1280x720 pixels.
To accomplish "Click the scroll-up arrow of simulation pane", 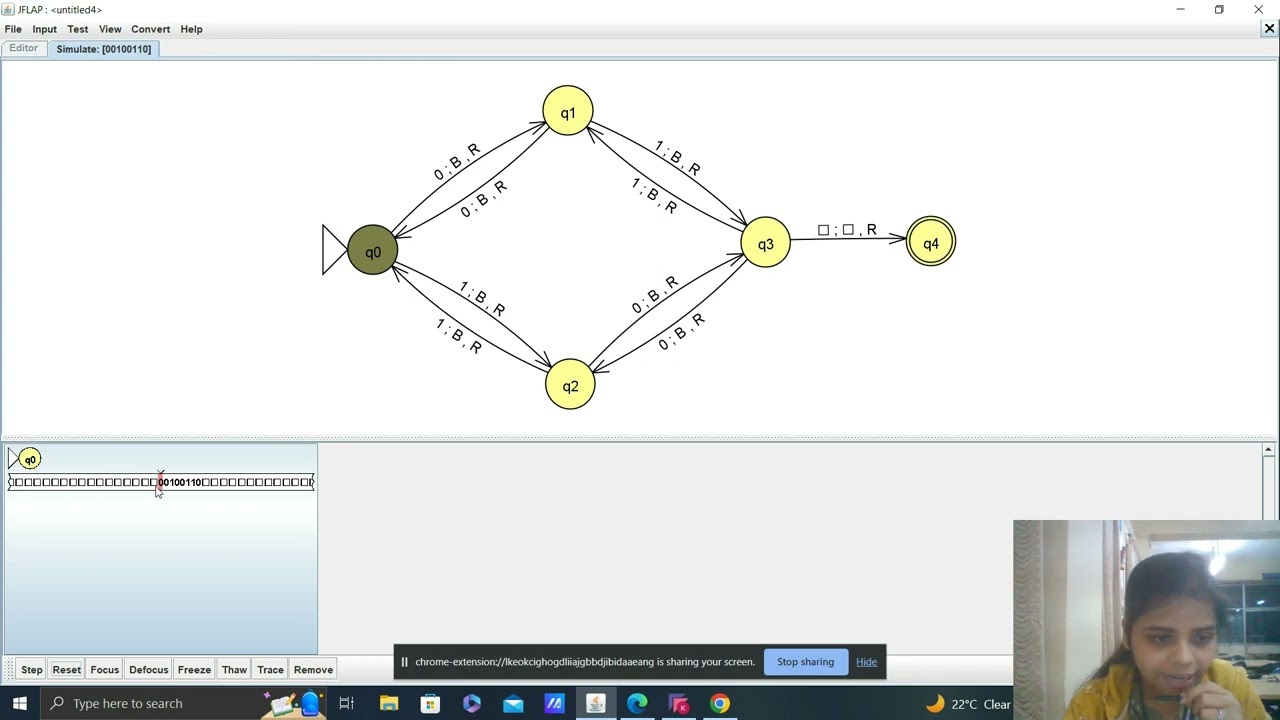I will [1268, 450].
